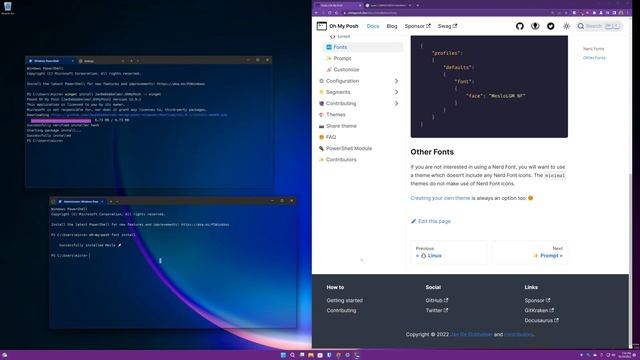Screen dimensions: 640x360
Task: Click the taskbar clock
Action: tap(625, 355)
